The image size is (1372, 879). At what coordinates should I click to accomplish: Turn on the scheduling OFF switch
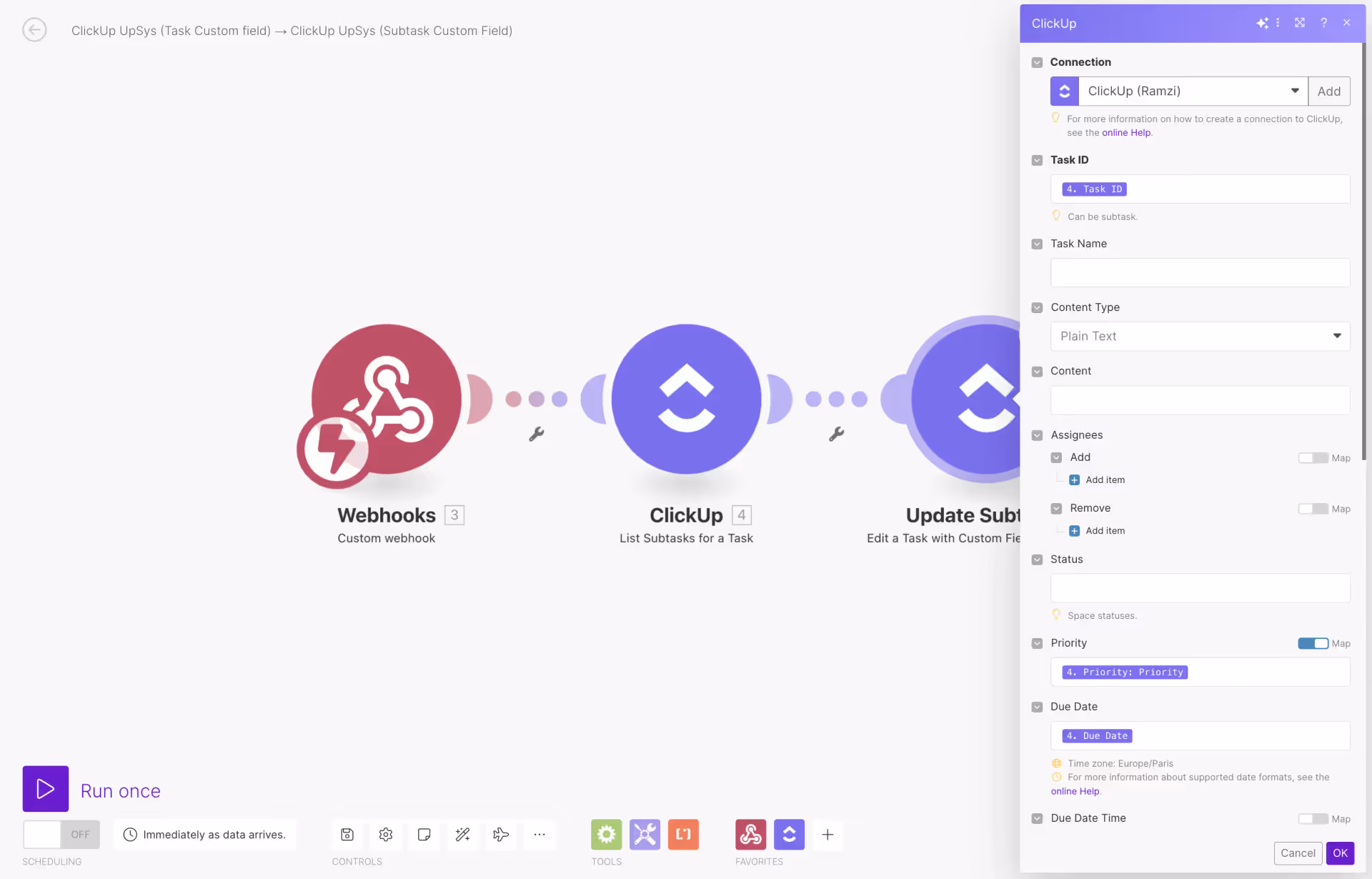(61, 834)
